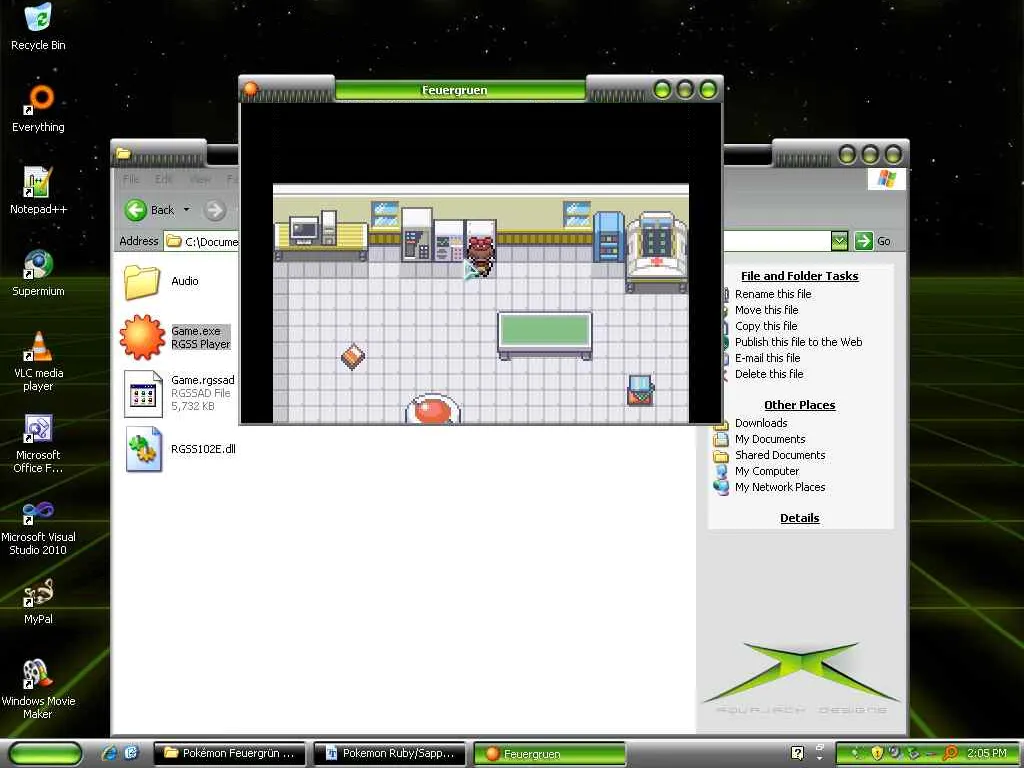
Task: Select the Game.exe RGSS Player icon
Action: 142,337
